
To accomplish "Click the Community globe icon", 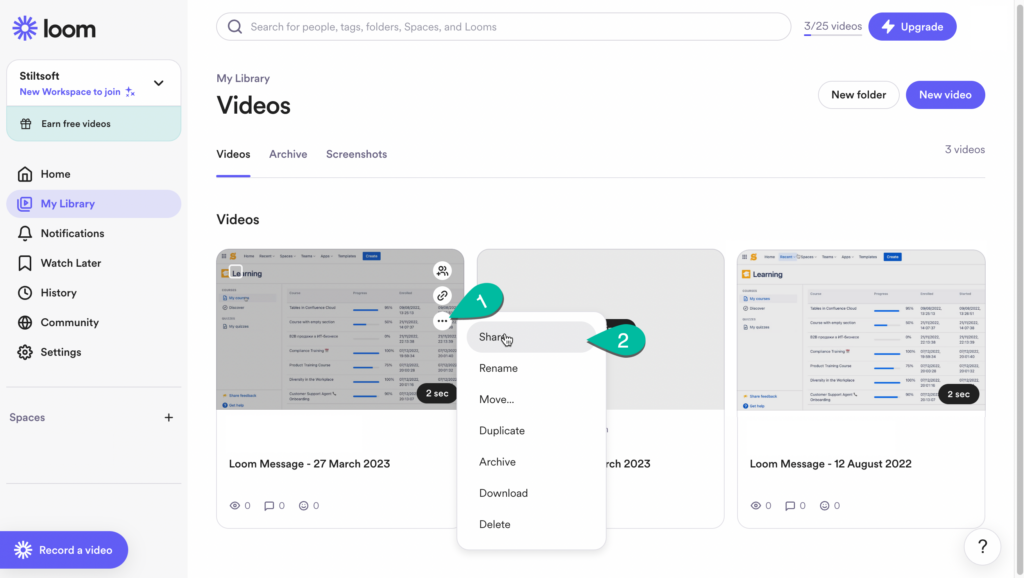I will tap(25, 323).
